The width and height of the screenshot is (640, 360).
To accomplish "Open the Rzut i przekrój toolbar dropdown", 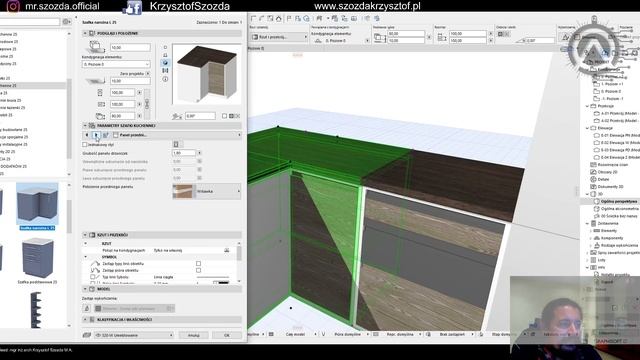I will [x=279, y=37].
